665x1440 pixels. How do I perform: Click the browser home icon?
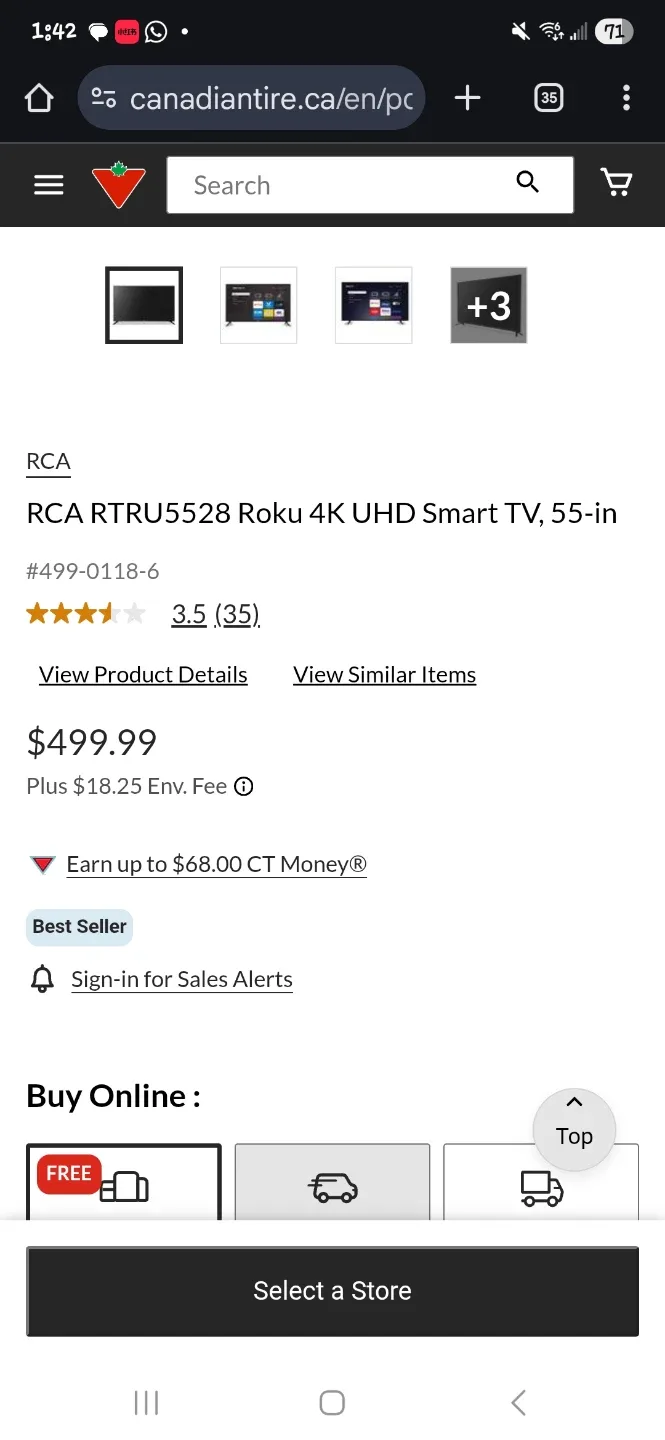(x=38, y=97)
